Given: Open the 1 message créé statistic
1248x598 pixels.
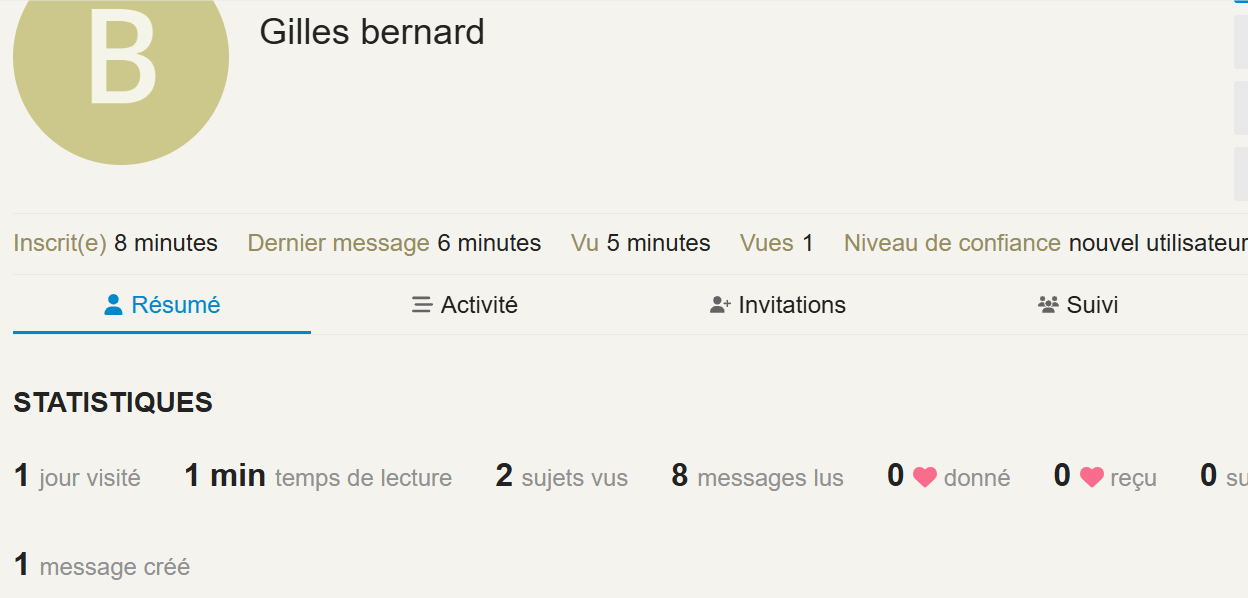Looking at the screenshot, I should [x=102, y=566].
